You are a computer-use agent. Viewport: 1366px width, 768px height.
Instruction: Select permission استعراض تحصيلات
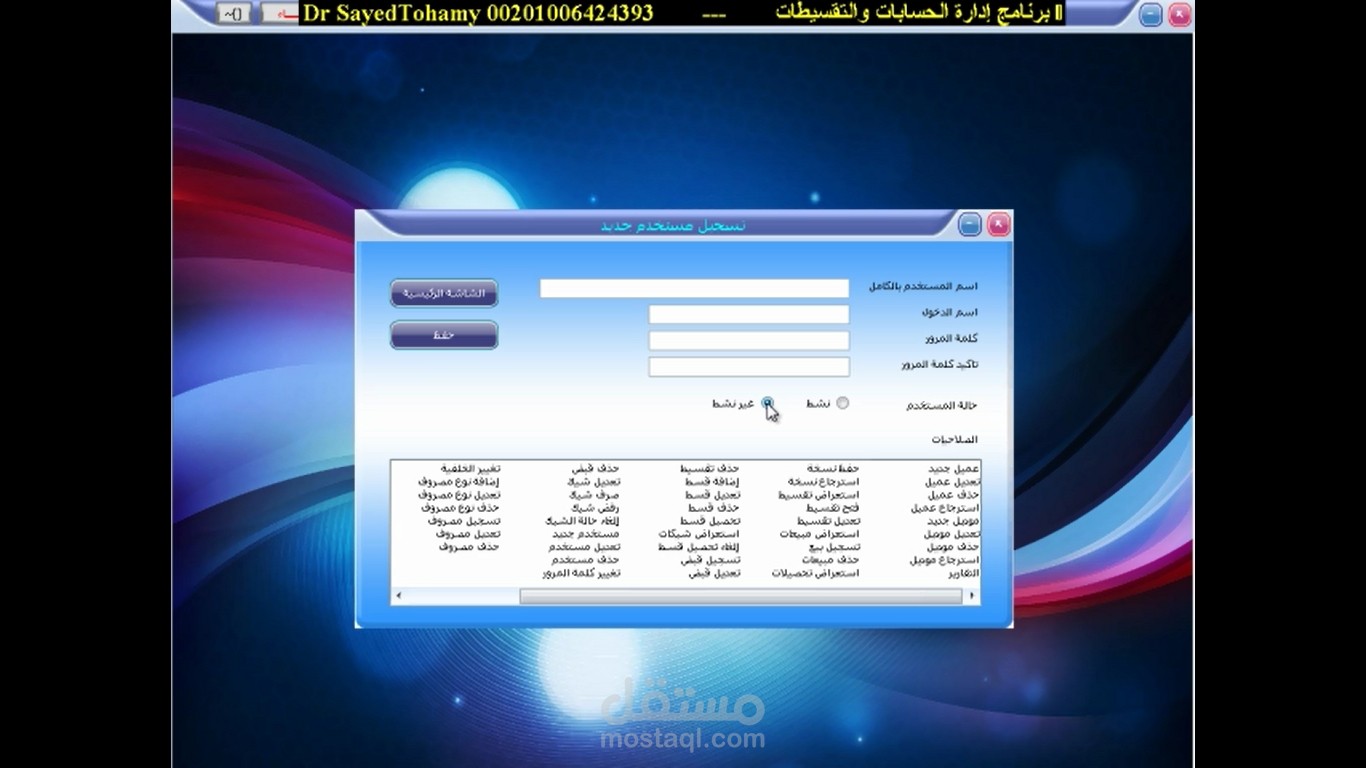816,573
